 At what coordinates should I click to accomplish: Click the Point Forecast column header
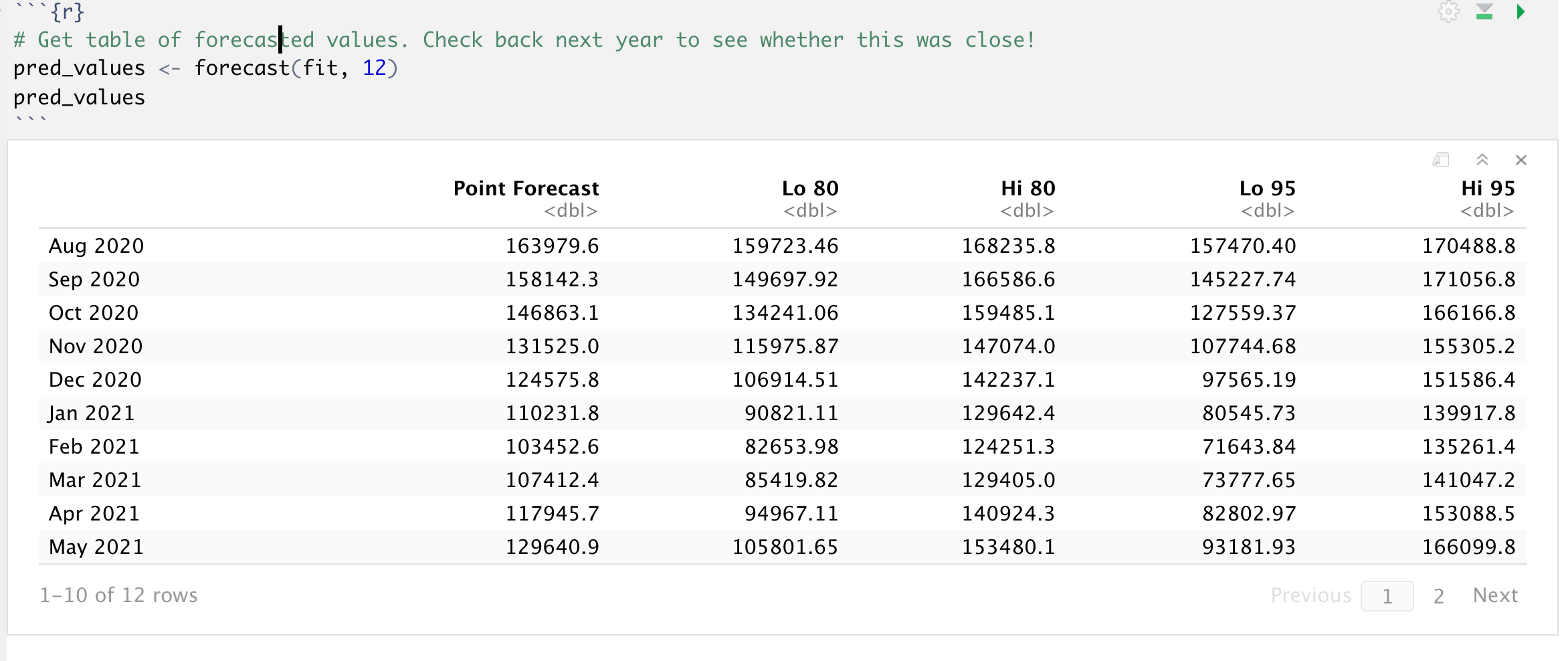(x=526, y=189)
